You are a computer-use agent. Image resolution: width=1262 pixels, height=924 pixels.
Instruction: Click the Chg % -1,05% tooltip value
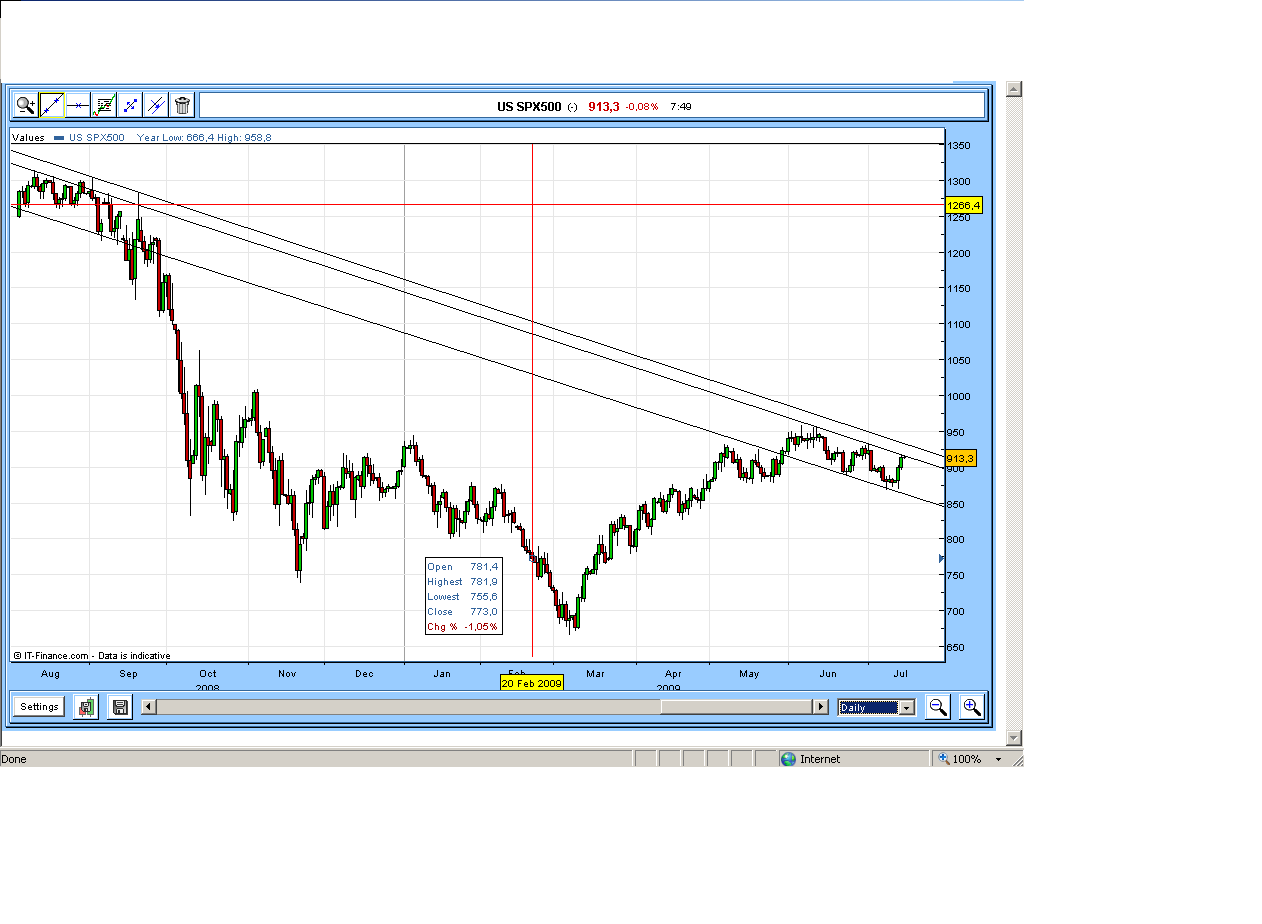(462, 627)
